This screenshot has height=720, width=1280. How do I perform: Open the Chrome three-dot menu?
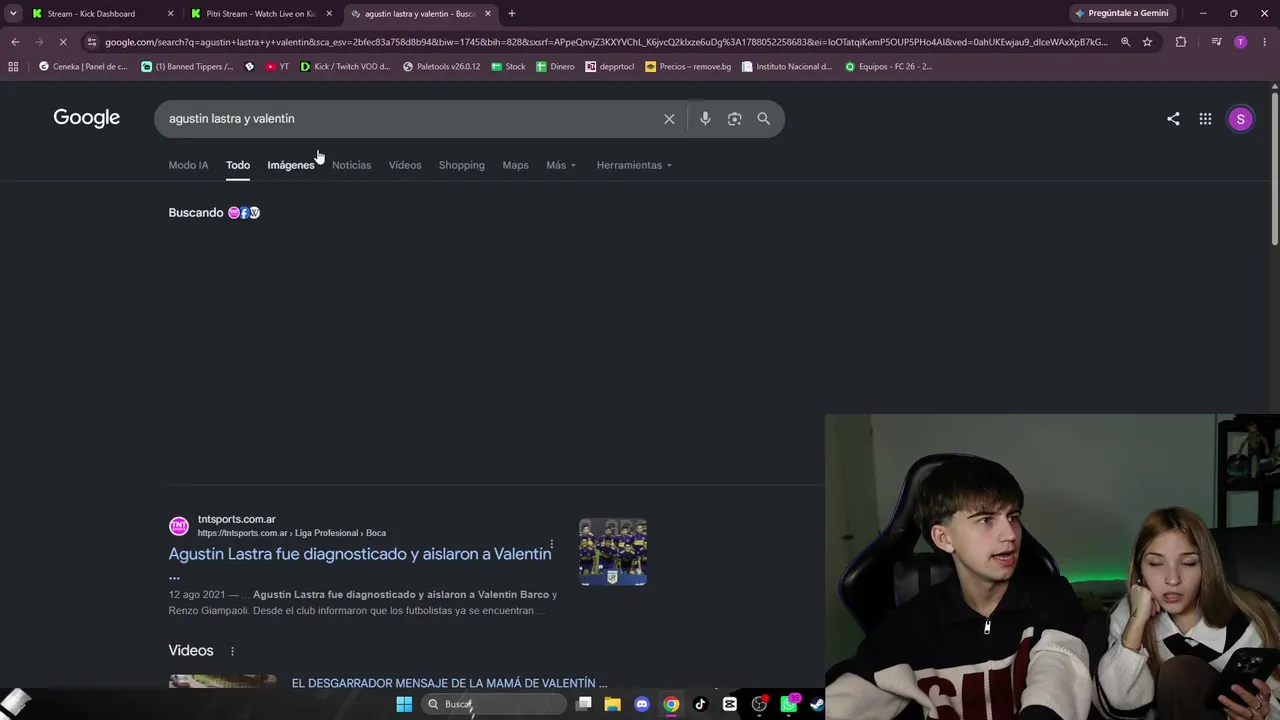point(1264,42)
